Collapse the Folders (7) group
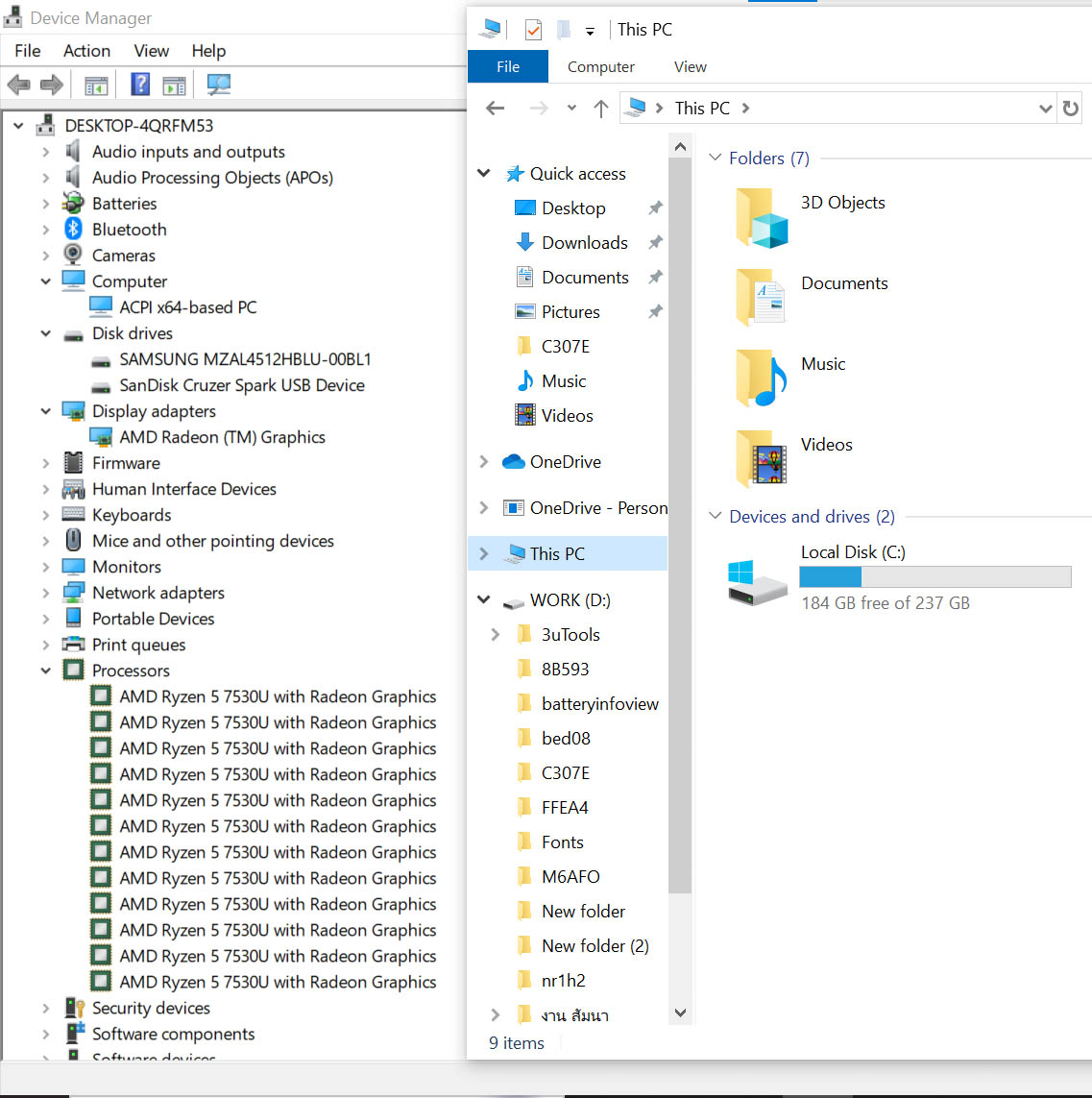1092x1098 pixels. coord(715,158)
